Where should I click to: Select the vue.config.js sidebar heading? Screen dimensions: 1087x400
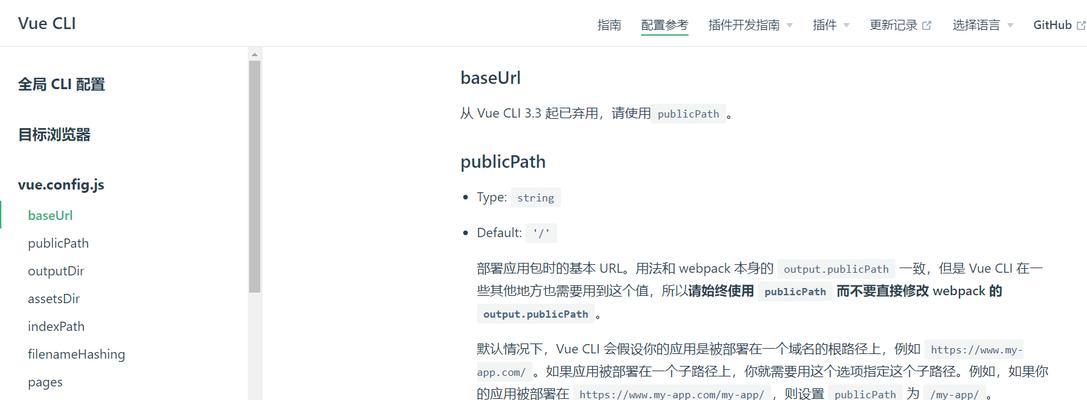tap(61, 185)
